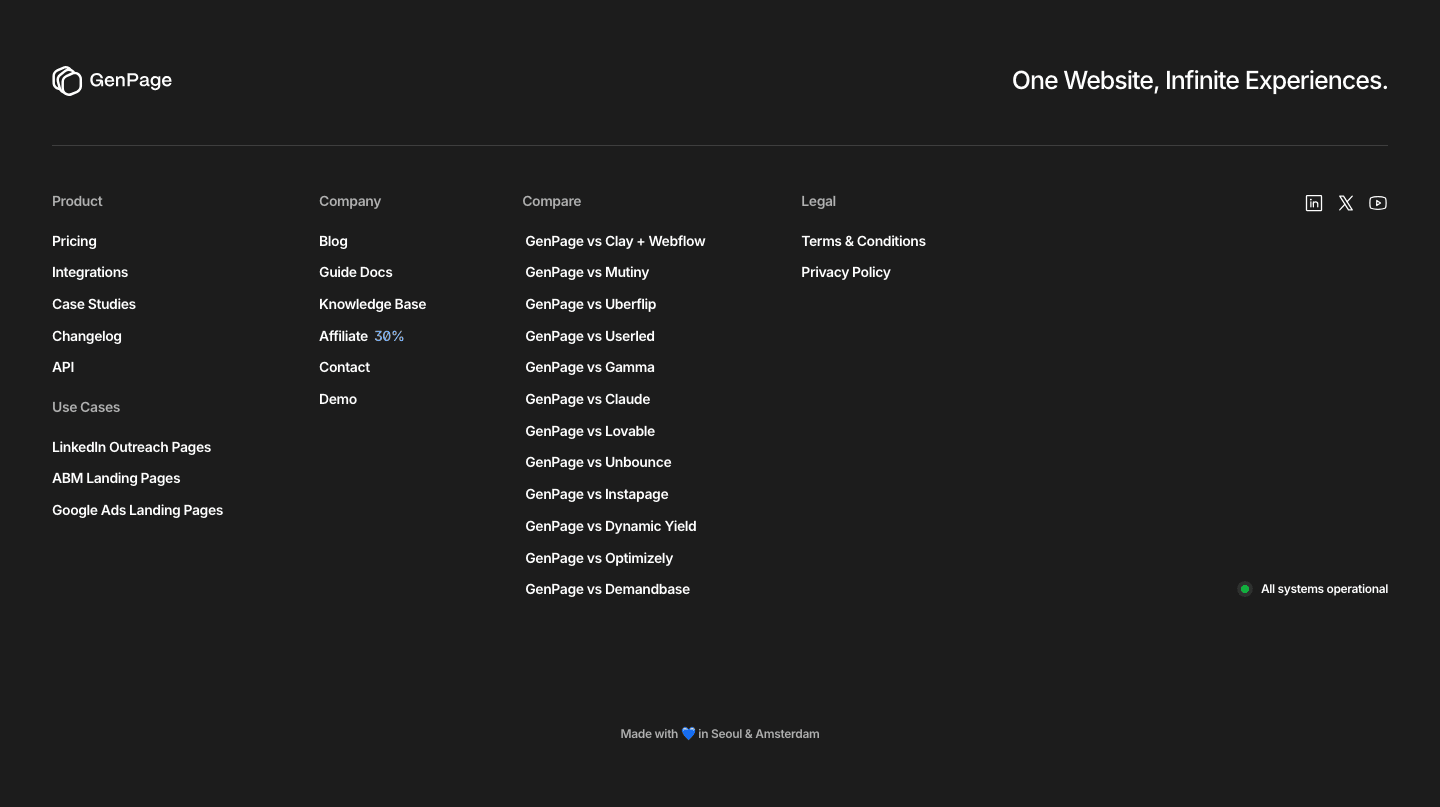Screen dimensions: 1440x807
Task: Open Google Ads Landing Pages link
Action: pos(138,510)
